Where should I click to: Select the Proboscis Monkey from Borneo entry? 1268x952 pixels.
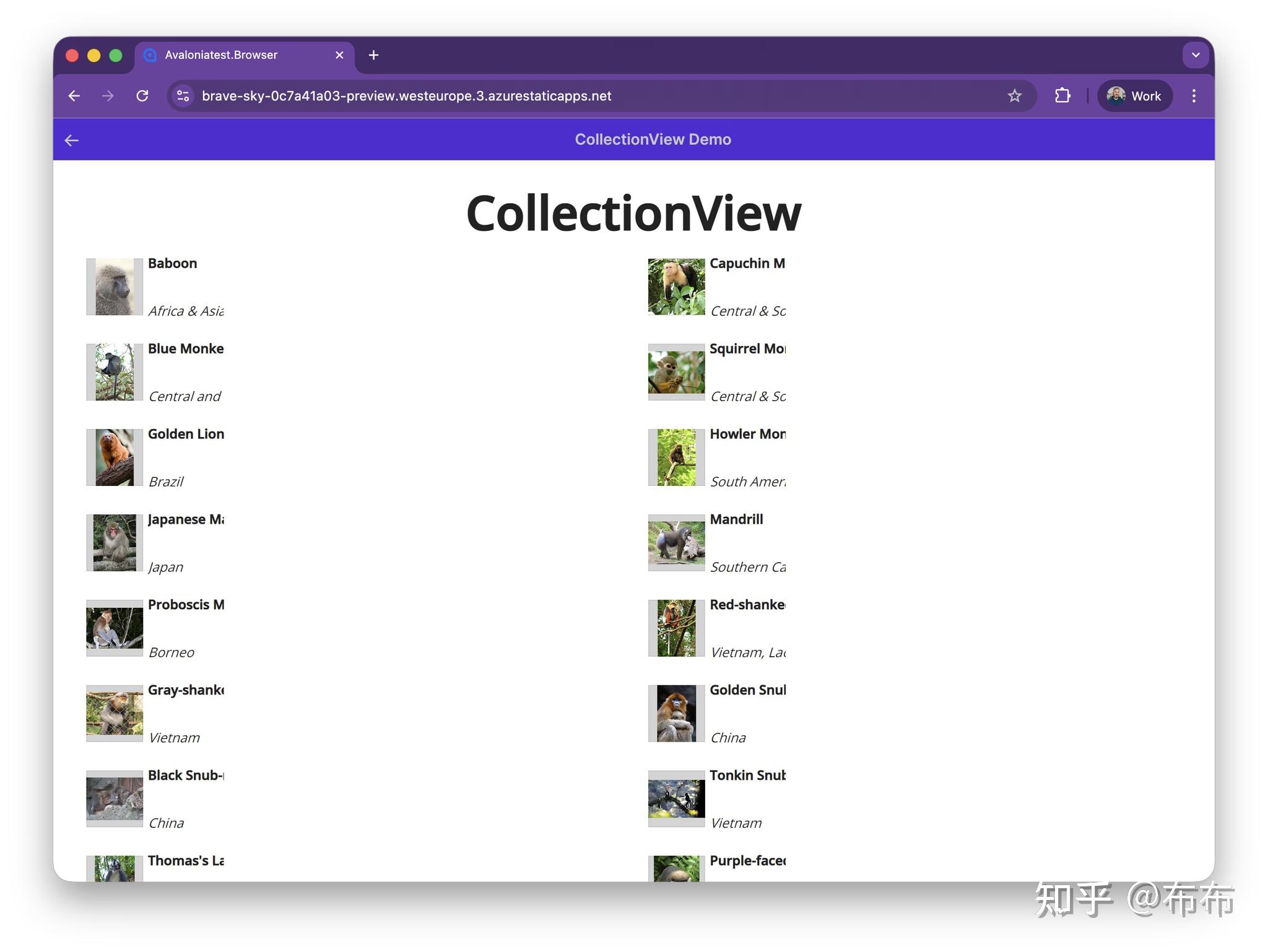[x=173, y=628]
